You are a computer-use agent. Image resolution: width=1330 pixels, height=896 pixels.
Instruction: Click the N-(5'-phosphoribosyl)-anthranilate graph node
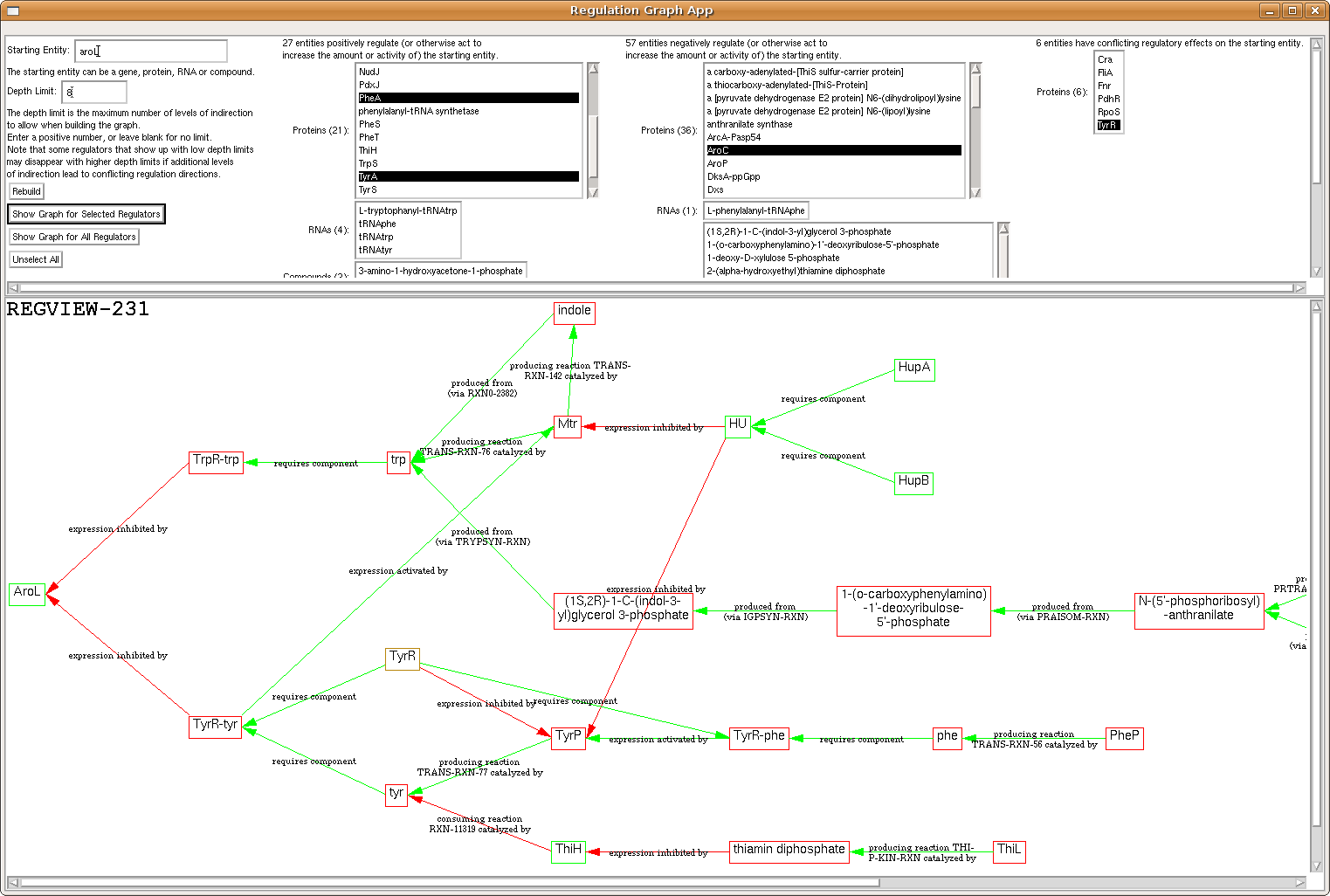(x=1200, y=610)
